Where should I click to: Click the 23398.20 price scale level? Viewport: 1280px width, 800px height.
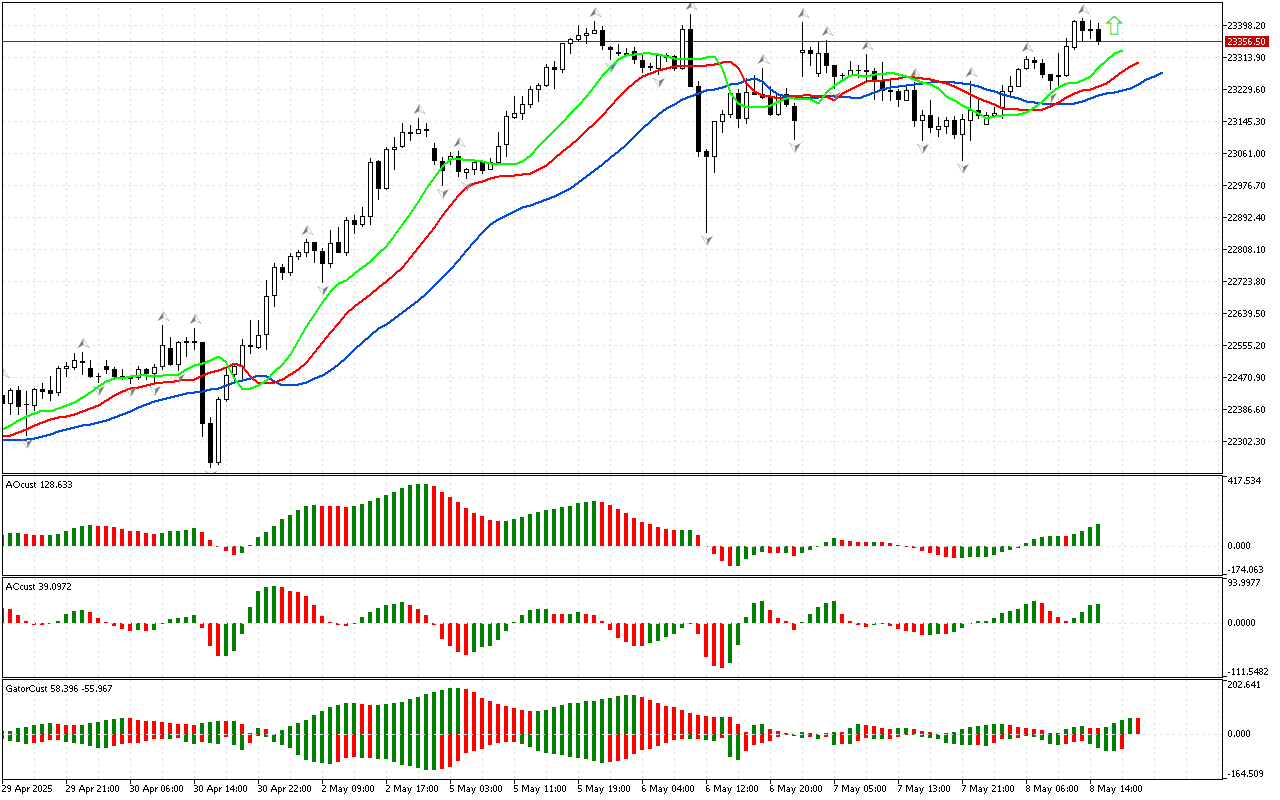(1246, 26)
